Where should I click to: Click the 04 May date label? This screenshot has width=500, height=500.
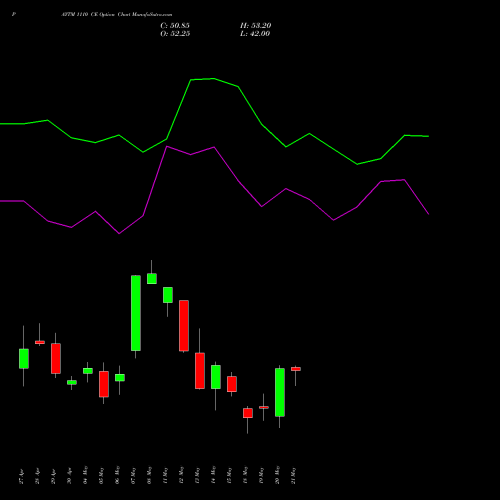pyautogui.click(x=86, y=475)
